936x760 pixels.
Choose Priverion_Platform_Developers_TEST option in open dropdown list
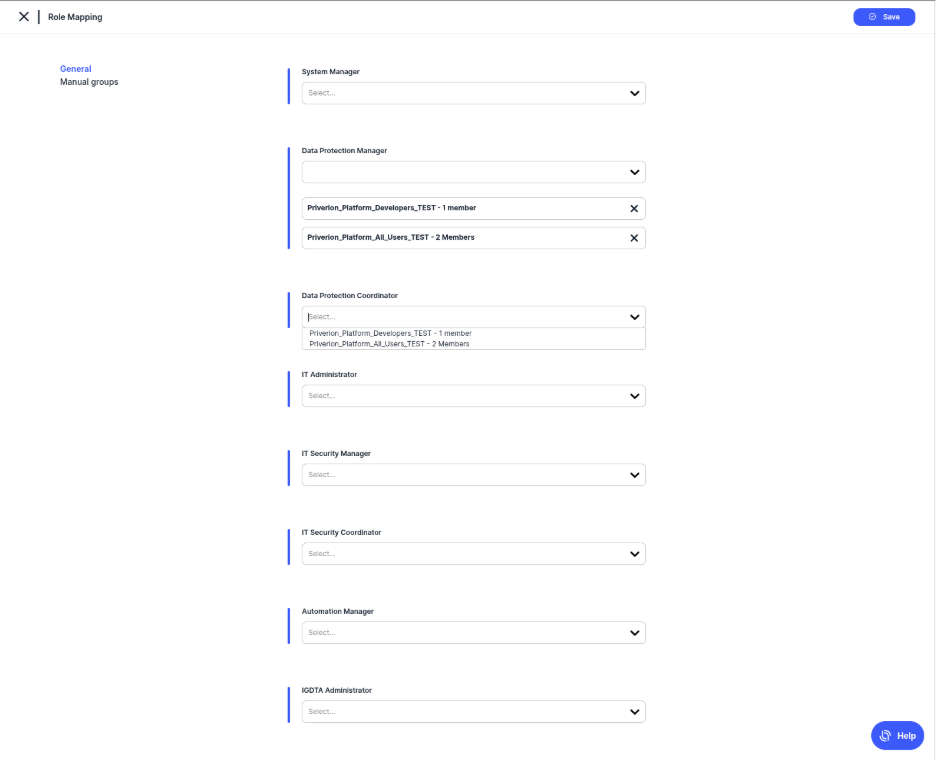point(390,333)
